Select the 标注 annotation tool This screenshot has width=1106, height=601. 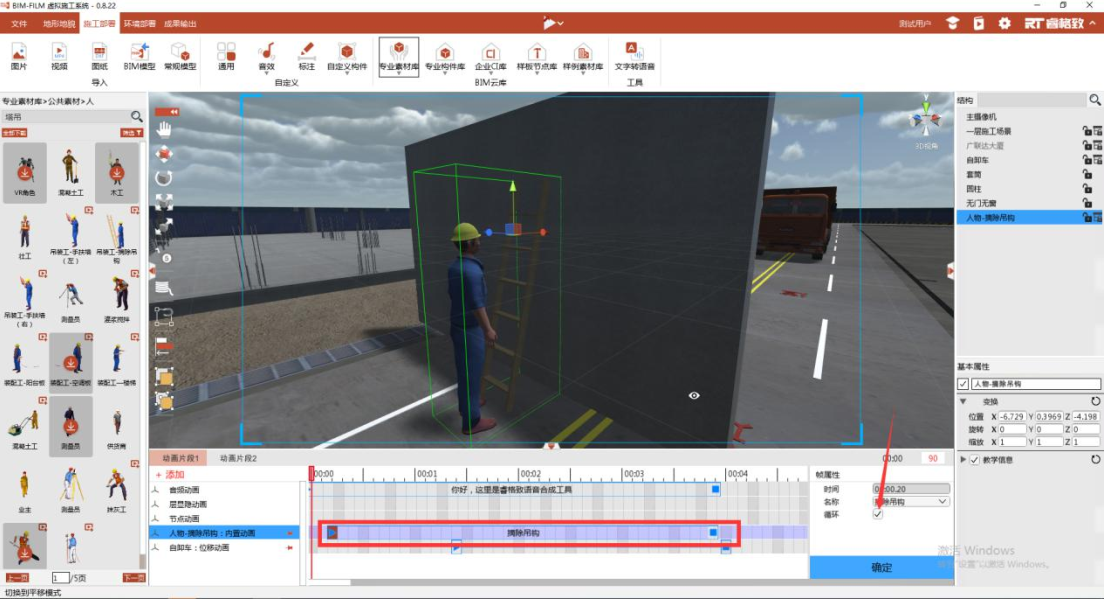pos(306,56)
